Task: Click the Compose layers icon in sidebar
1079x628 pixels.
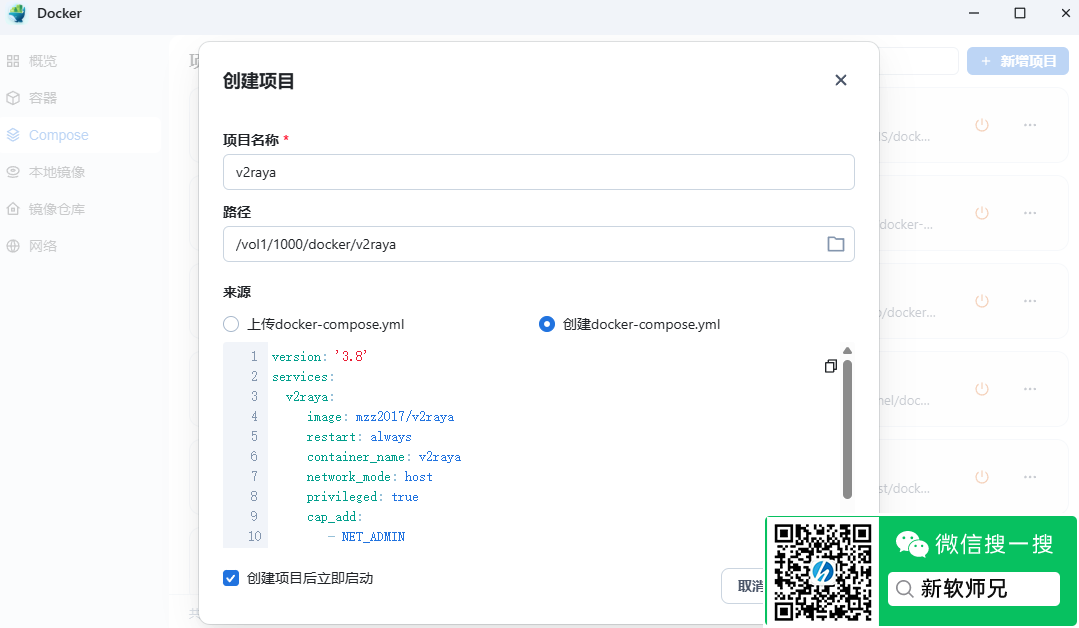Action: point(14,134)
